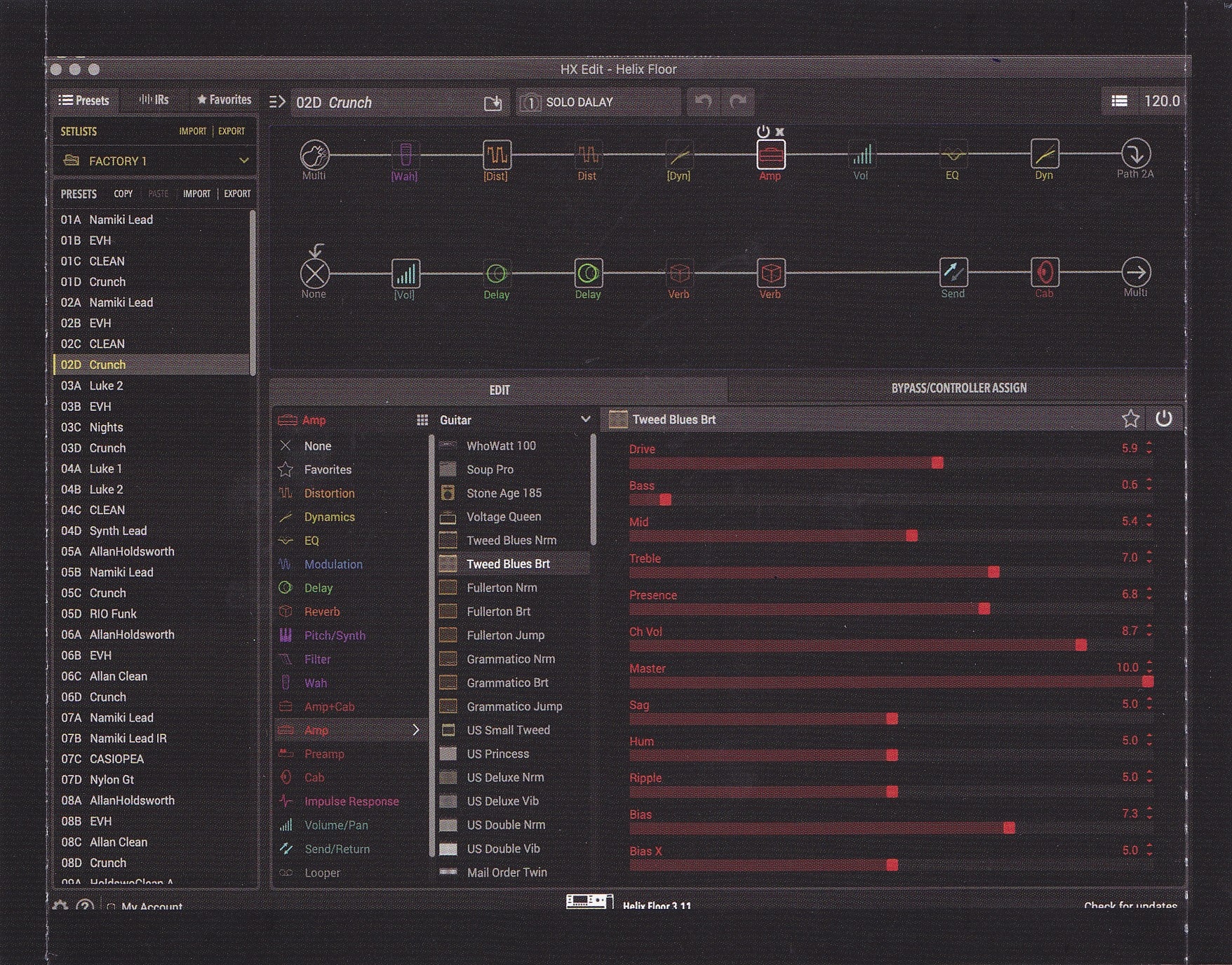Toggle bypass power button for Tweed Blues Brt
Screen dimensions: 1232x965
coord(1163,419)
